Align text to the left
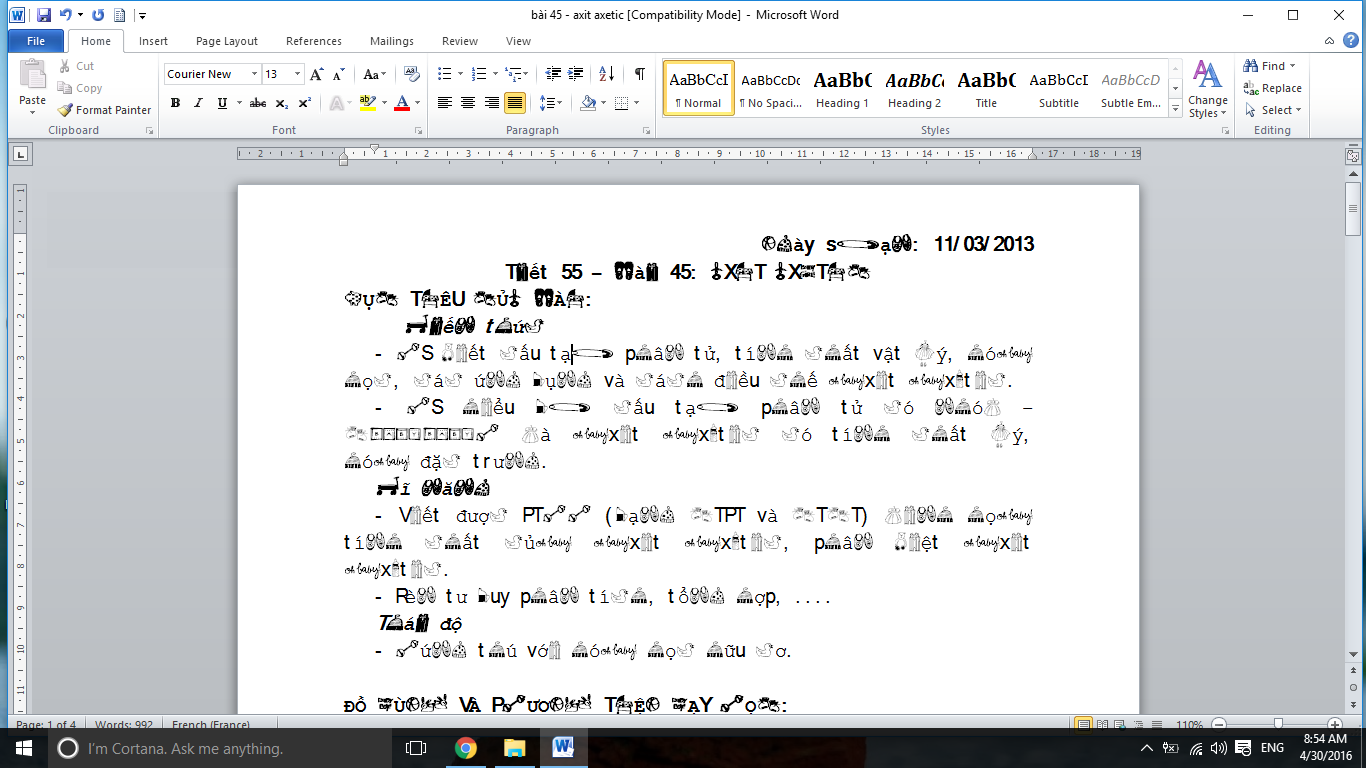The height and width of the screenshot is (768, 1366). tap(445, 103)
